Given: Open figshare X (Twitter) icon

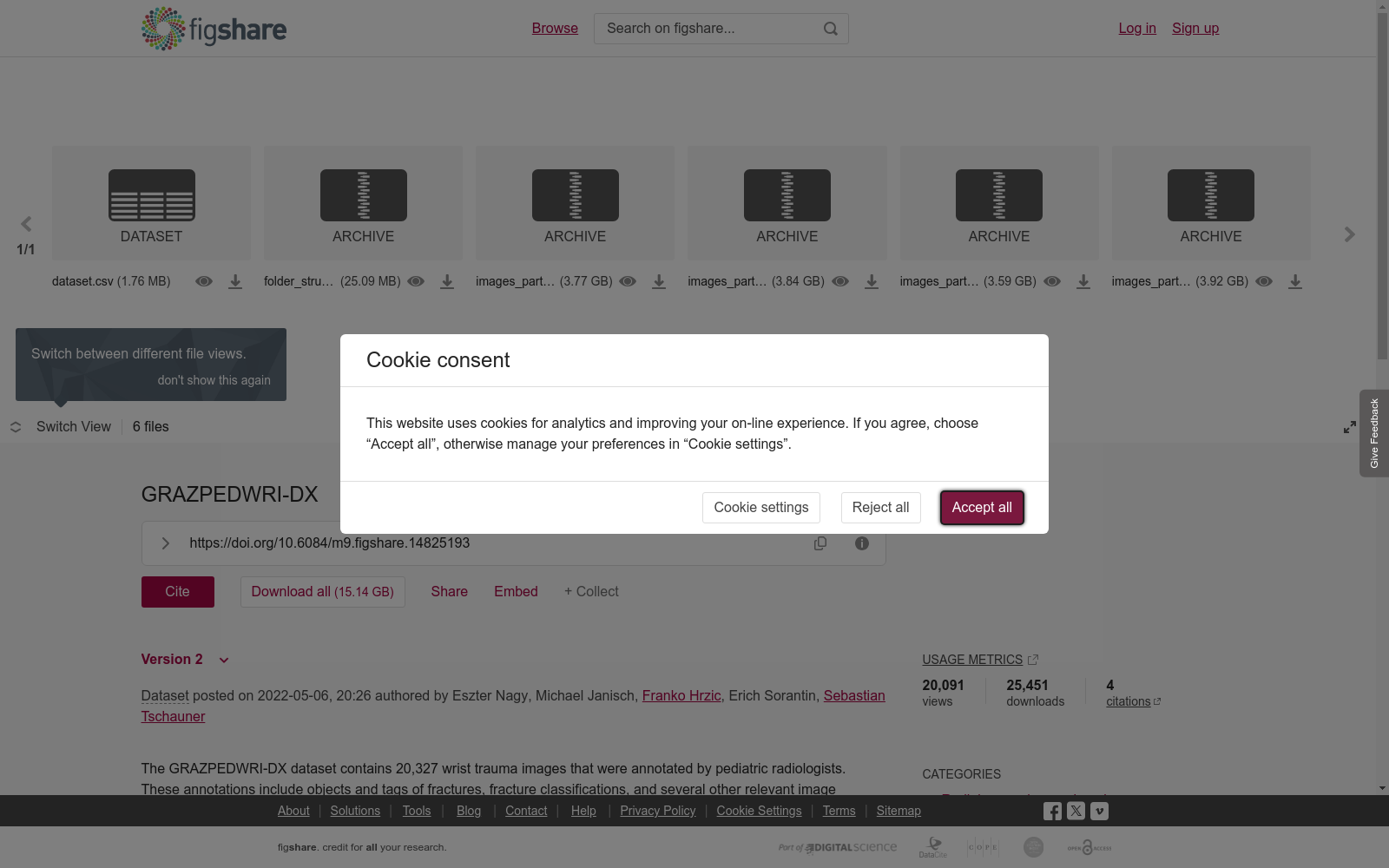Looking at the screenshot, I should click(1076, 811).
